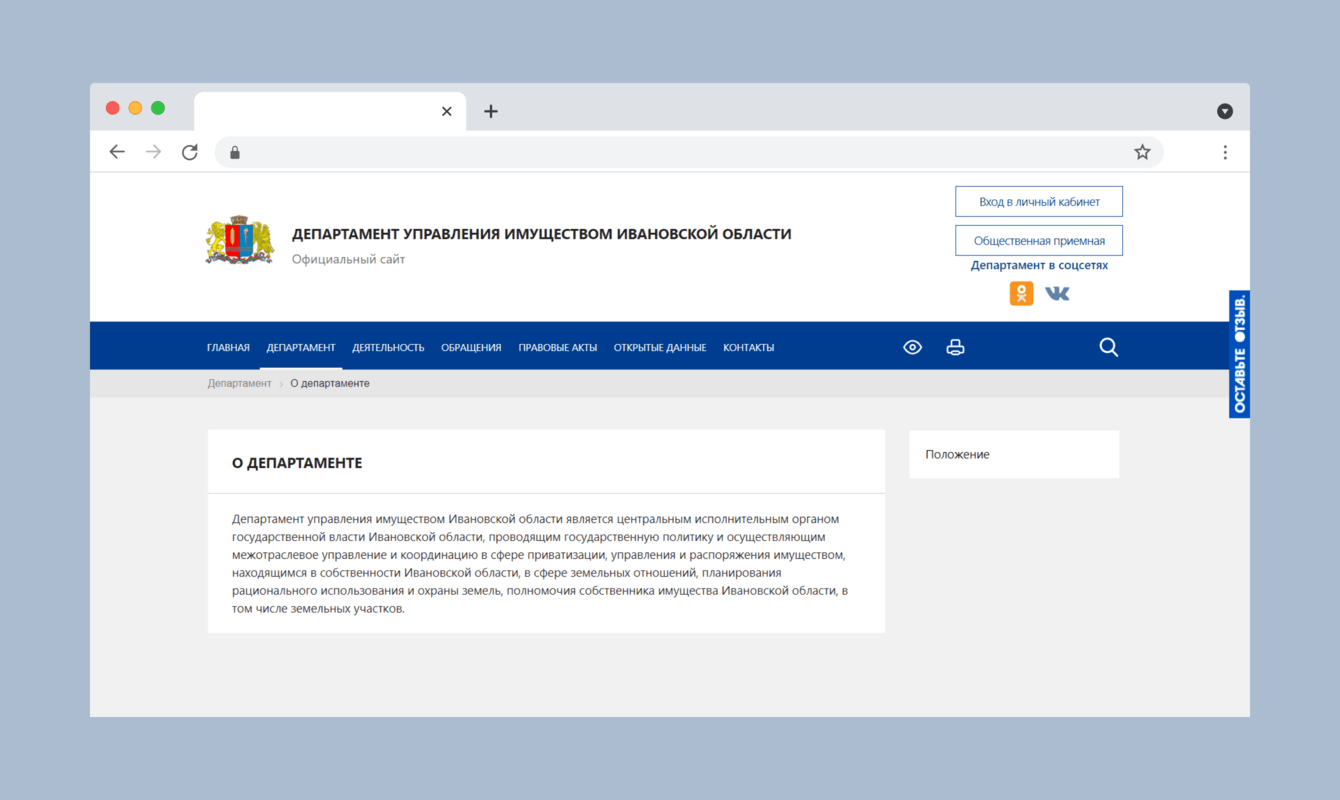View site security via the lock icon
This screenshot has width=1340, height=800.
pyautogui.click(x=234, y=151)
